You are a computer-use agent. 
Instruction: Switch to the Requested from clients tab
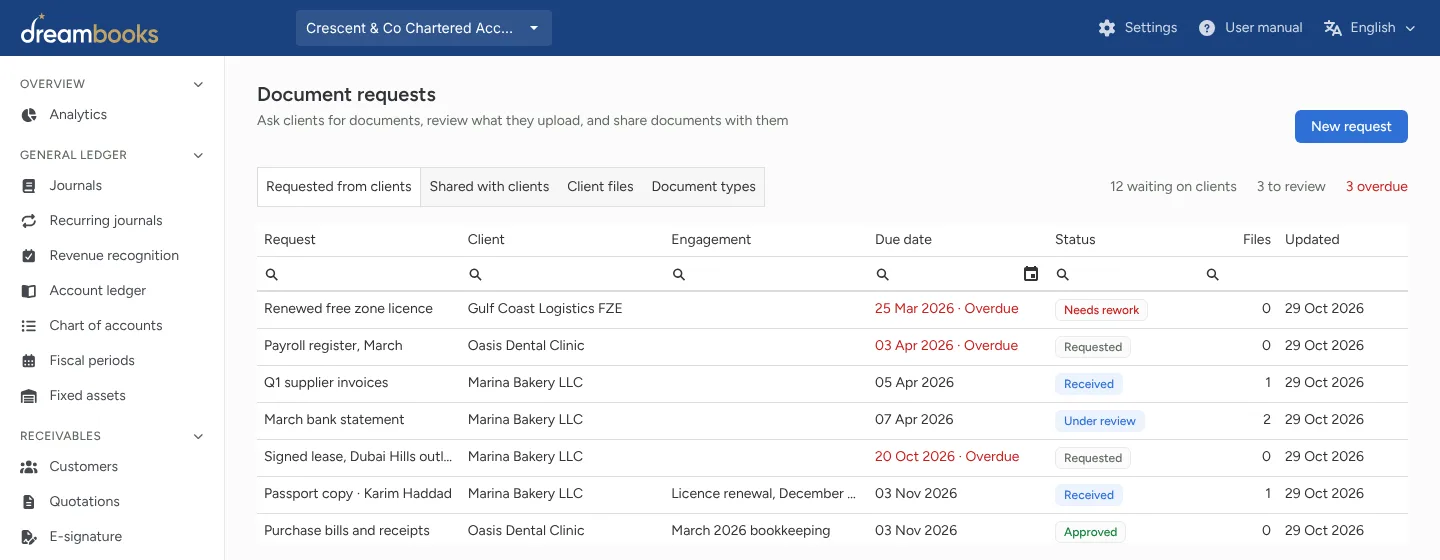(339, 187)
